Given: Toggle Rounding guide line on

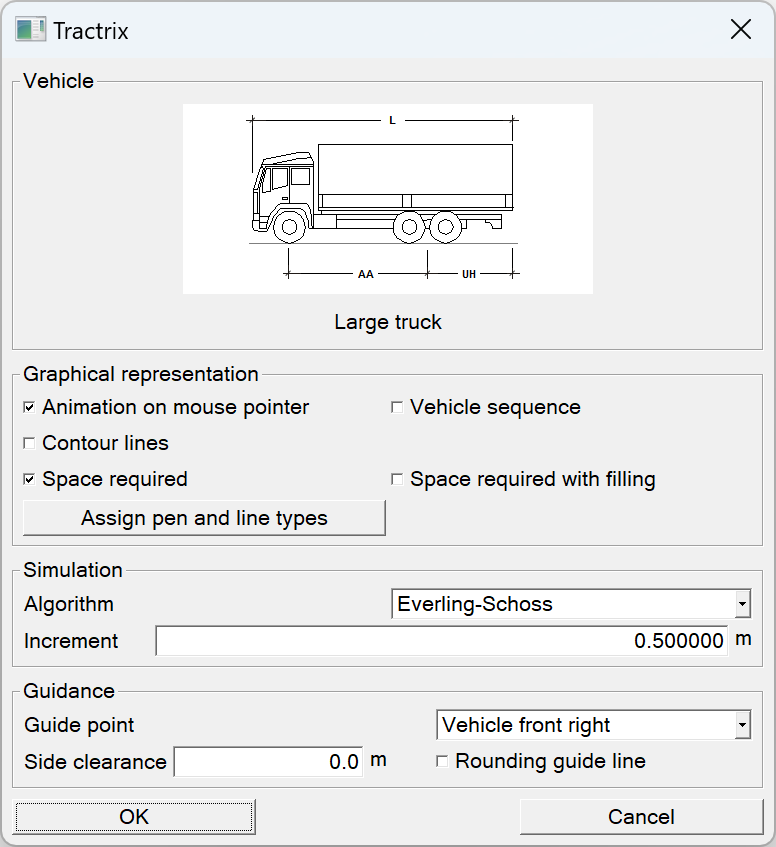Looking at the screenshot, I should (x=440, y=761).
